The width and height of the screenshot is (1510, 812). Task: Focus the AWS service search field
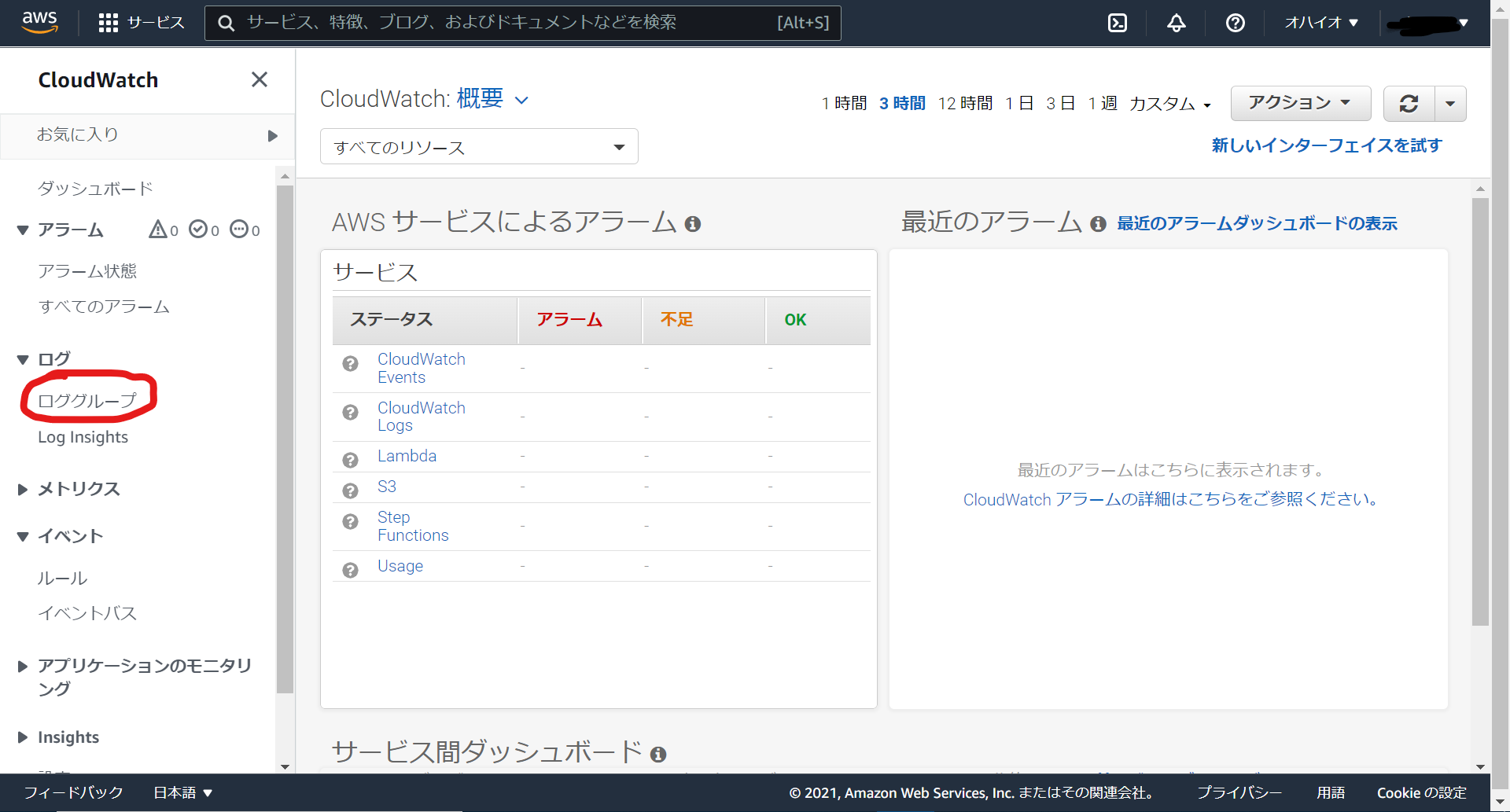point(523,23)
